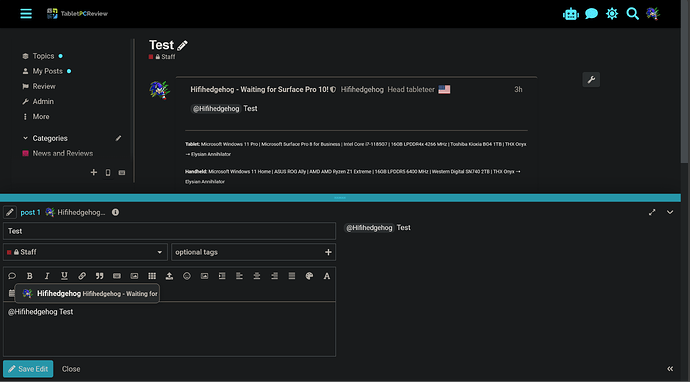This screenshot has width=690, height=382.
Task: Edit the topic title via pencil icon
Action: pyautogui.click(x=183, y=45)
